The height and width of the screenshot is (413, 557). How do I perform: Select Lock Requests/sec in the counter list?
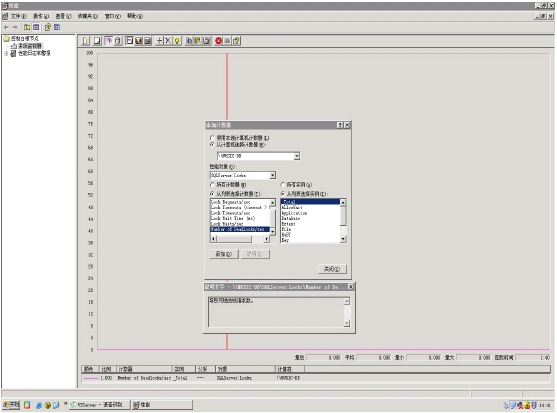point(239,202)
